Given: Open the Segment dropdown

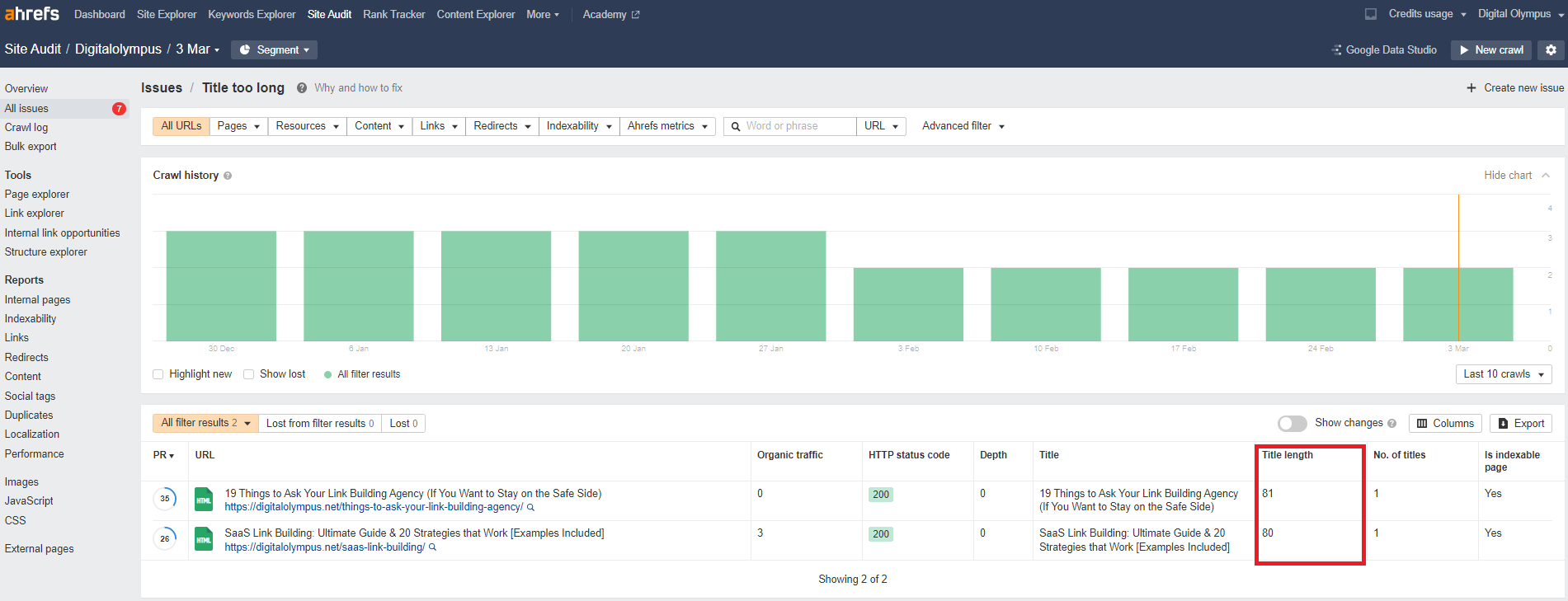Looking at the screenshot, I should [x=274, y=50].
